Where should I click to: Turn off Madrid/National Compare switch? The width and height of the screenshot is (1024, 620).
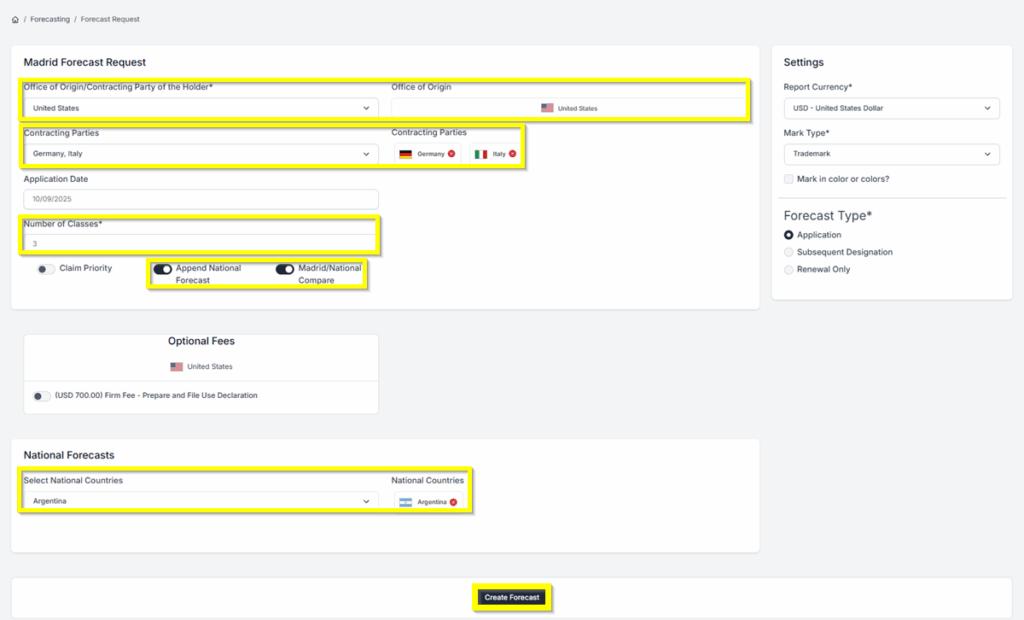pyautogui.click(x=285, y=269)
